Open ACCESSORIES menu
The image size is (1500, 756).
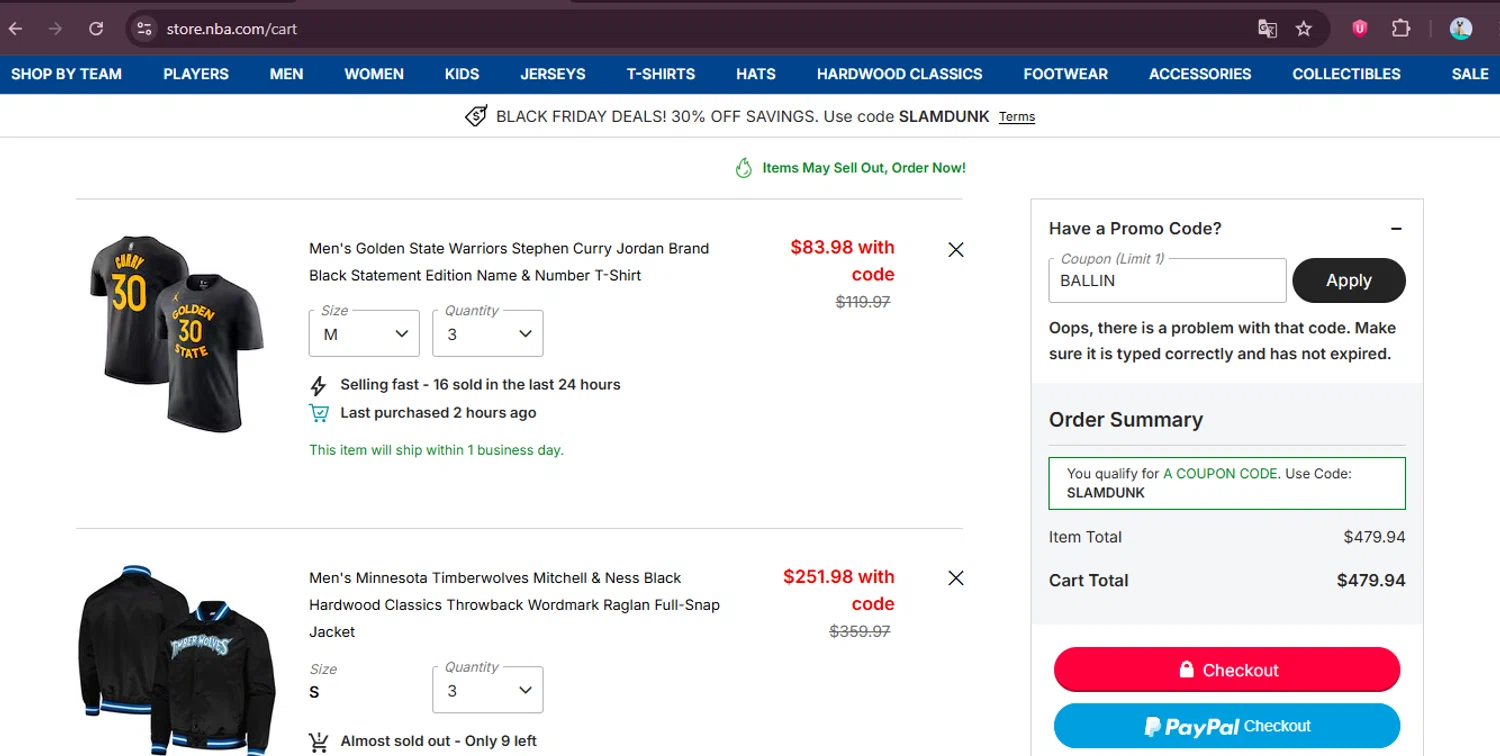[x=1200, y=74]
